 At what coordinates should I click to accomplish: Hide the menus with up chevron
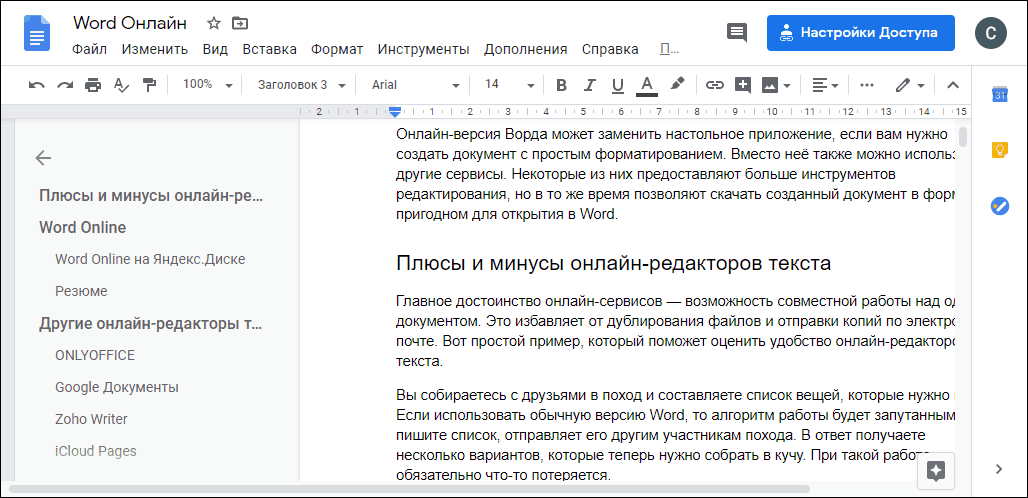pos(953,85)
